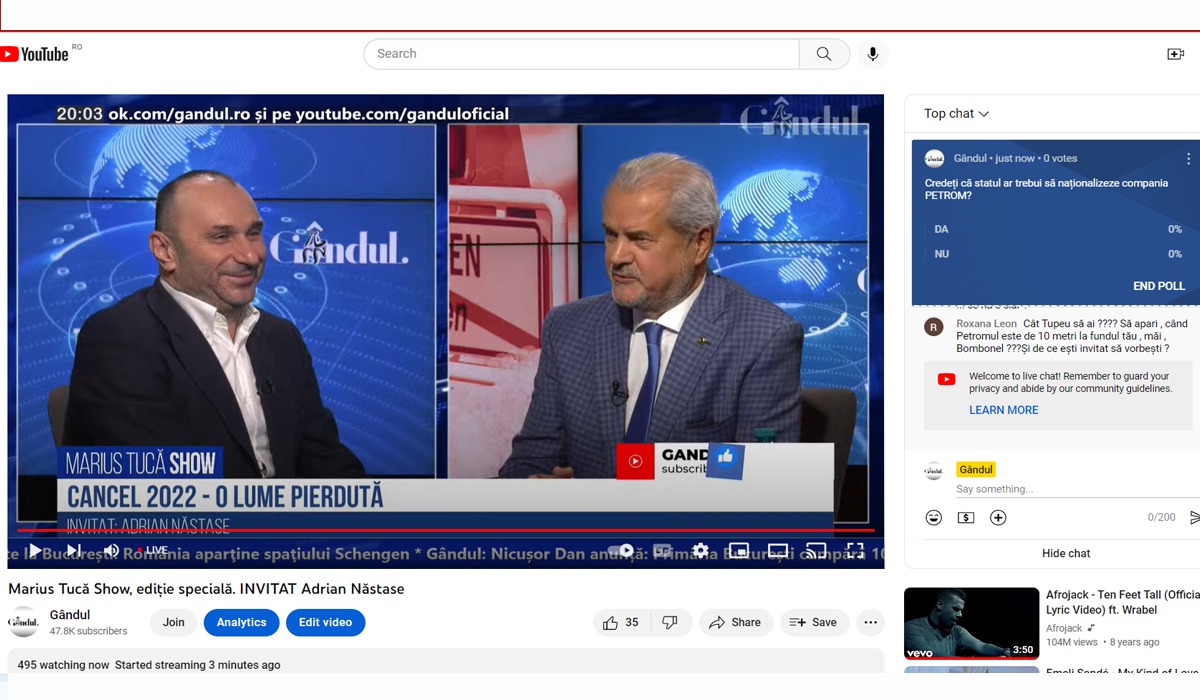1200x700 pixels.
Task: Open the Create video camera icon
Action: click(1175, 54)
